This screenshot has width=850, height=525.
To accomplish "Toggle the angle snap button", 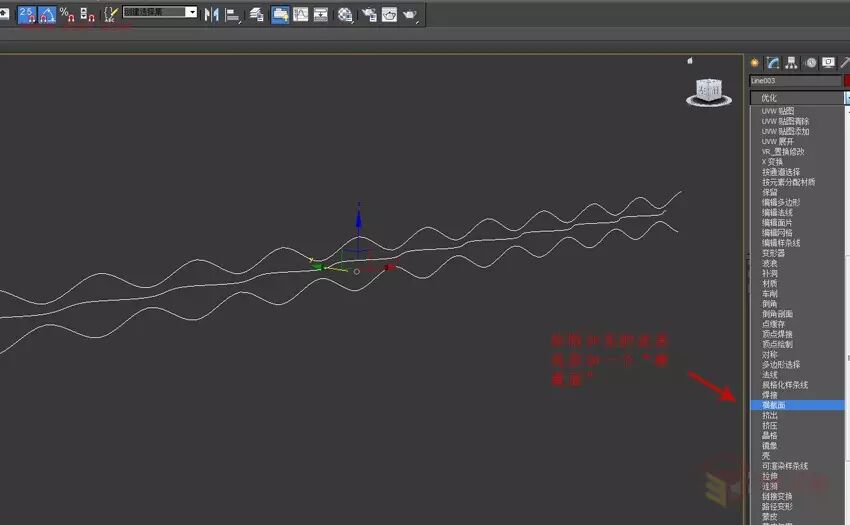I will tap(47, 14).
